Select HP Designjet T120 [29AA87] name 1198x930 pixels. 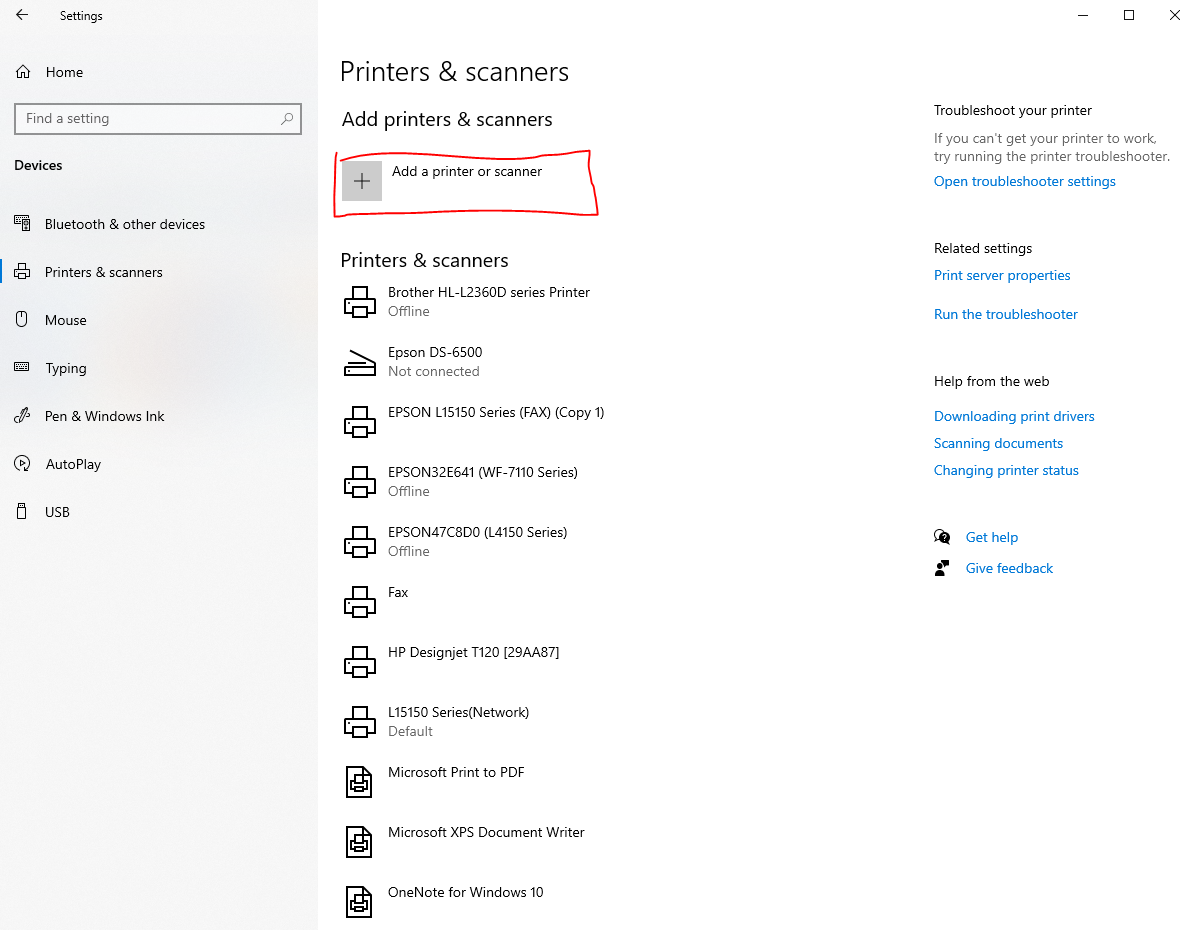(x=474, y=652)
